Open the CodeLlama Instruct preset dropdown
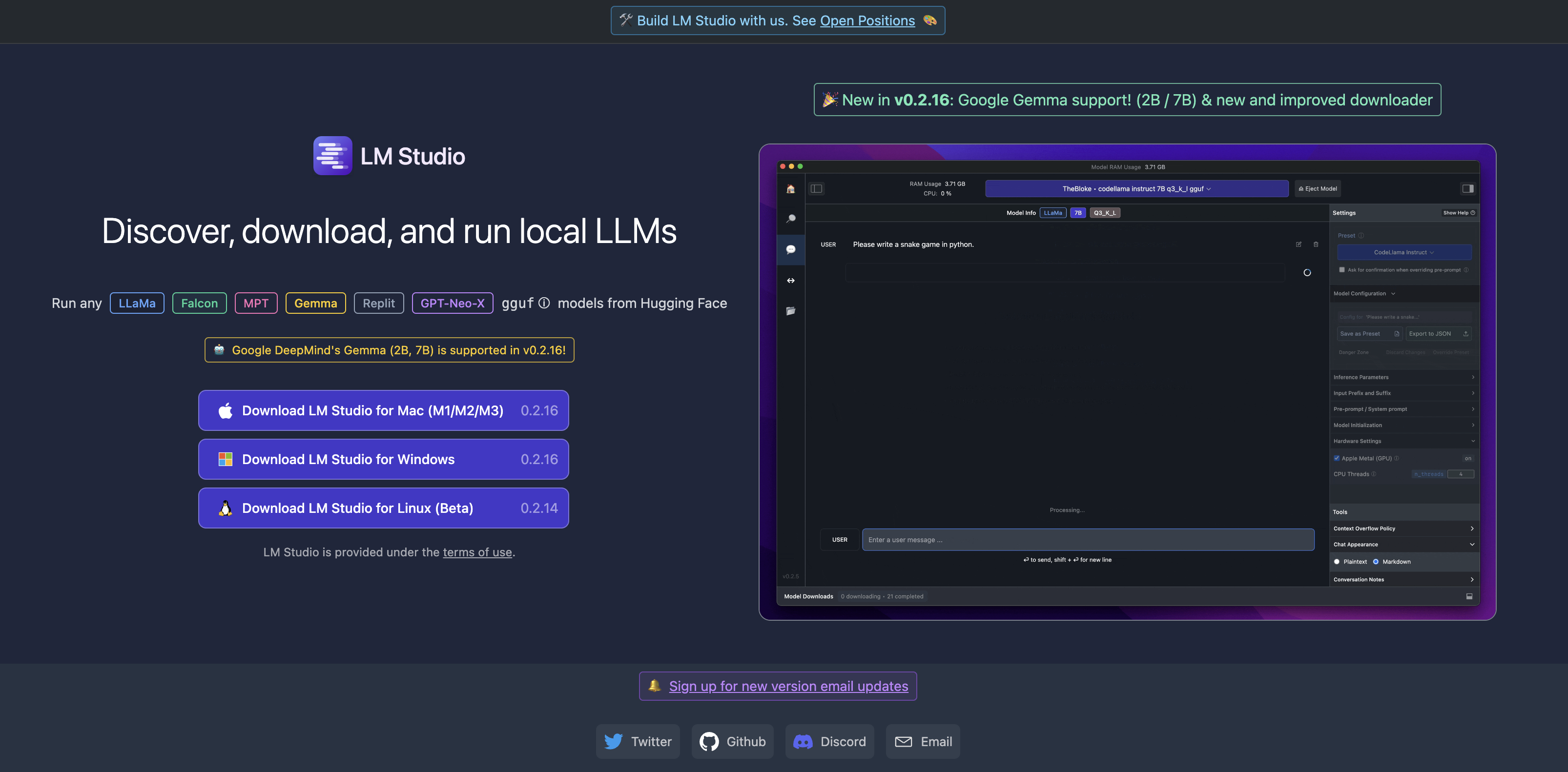Viewport: 1568px width, 772px height. tap(1403, 252)
